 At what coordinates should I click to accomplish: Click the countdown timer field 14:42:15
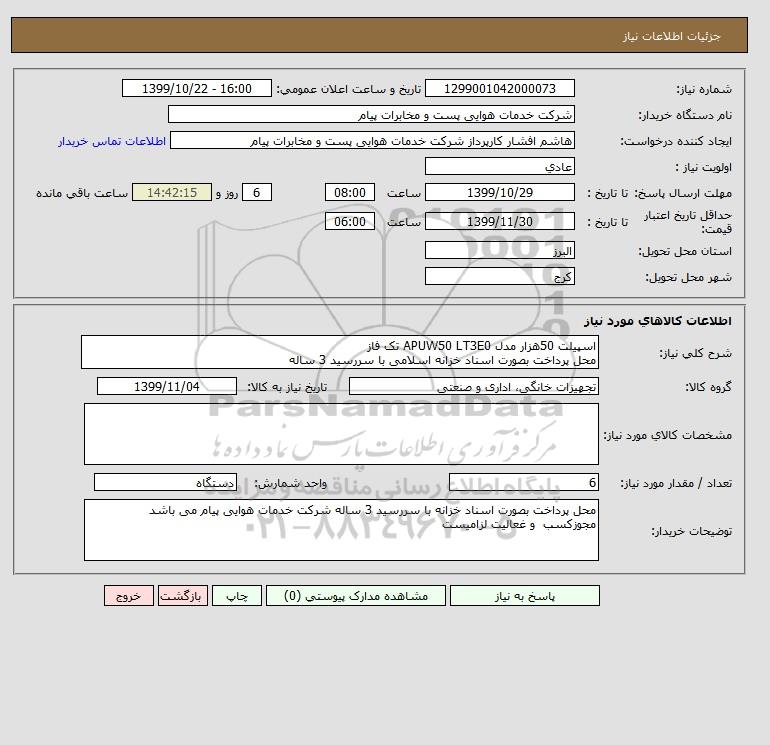click(x=172, y=193)
